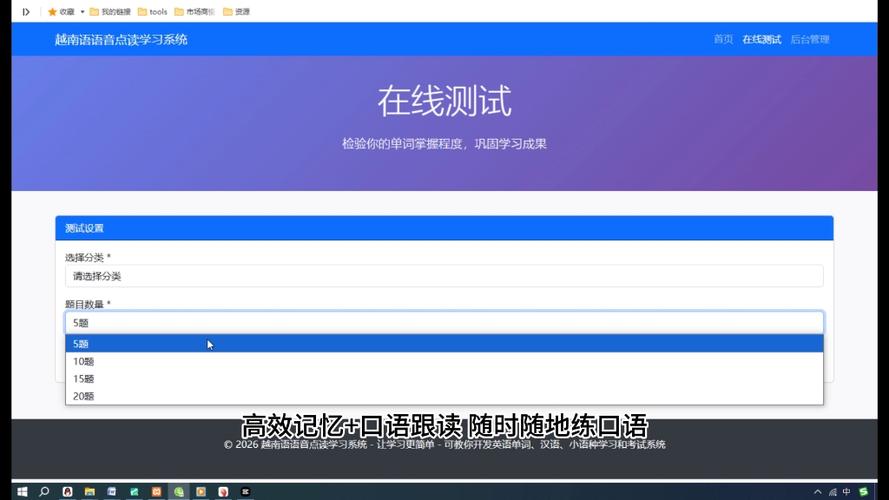Click the © 2026 footer copyright text

pos(444,444)
